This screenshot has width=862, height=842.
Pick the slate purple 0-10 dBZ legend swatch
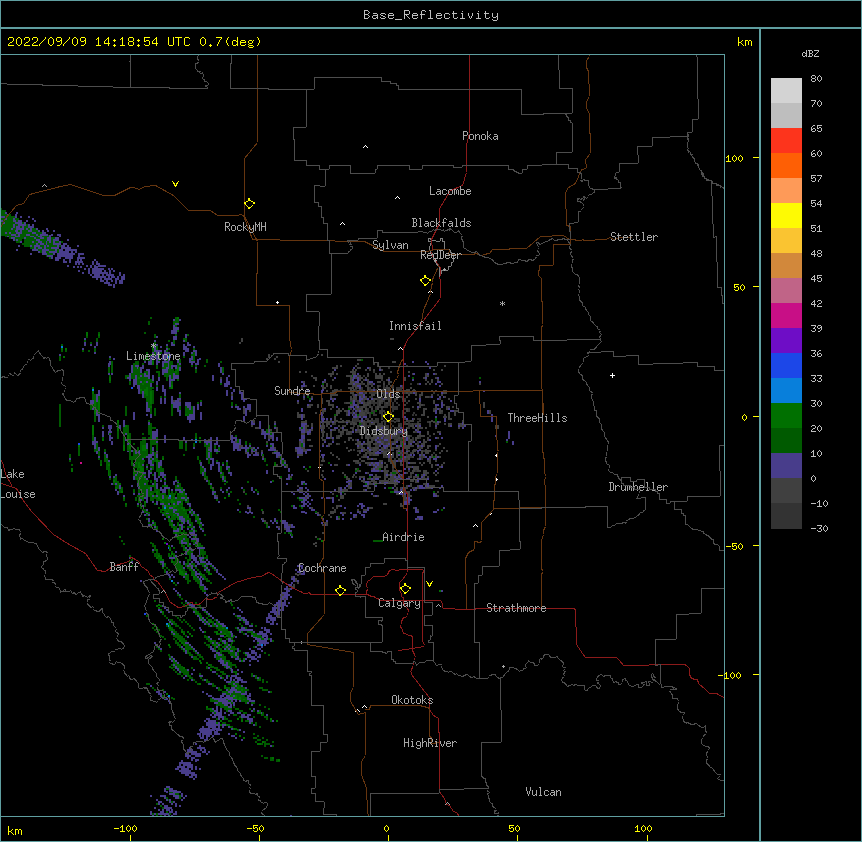point(786,466)
